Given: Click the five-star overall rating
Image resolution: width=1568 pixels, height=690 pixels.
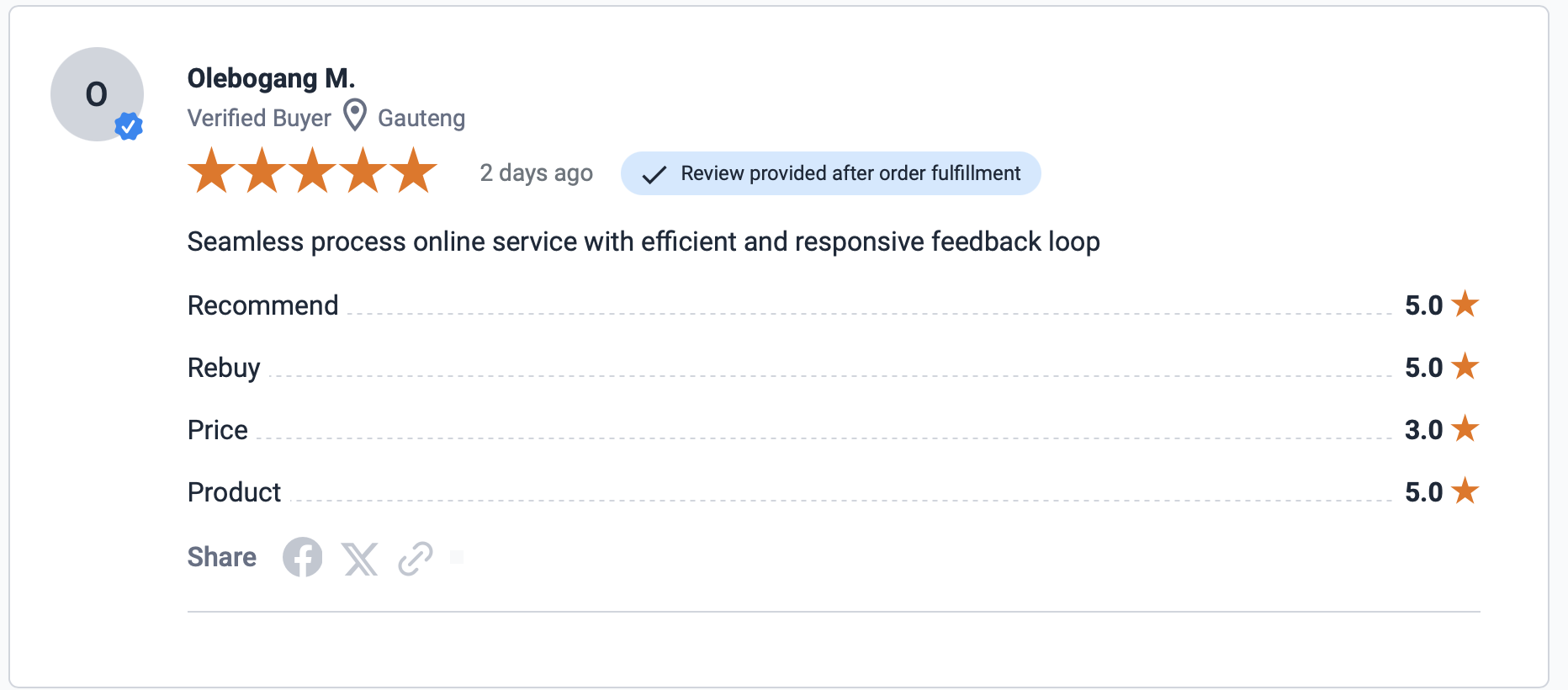Looking at the screenshot, I should [312, 171].
